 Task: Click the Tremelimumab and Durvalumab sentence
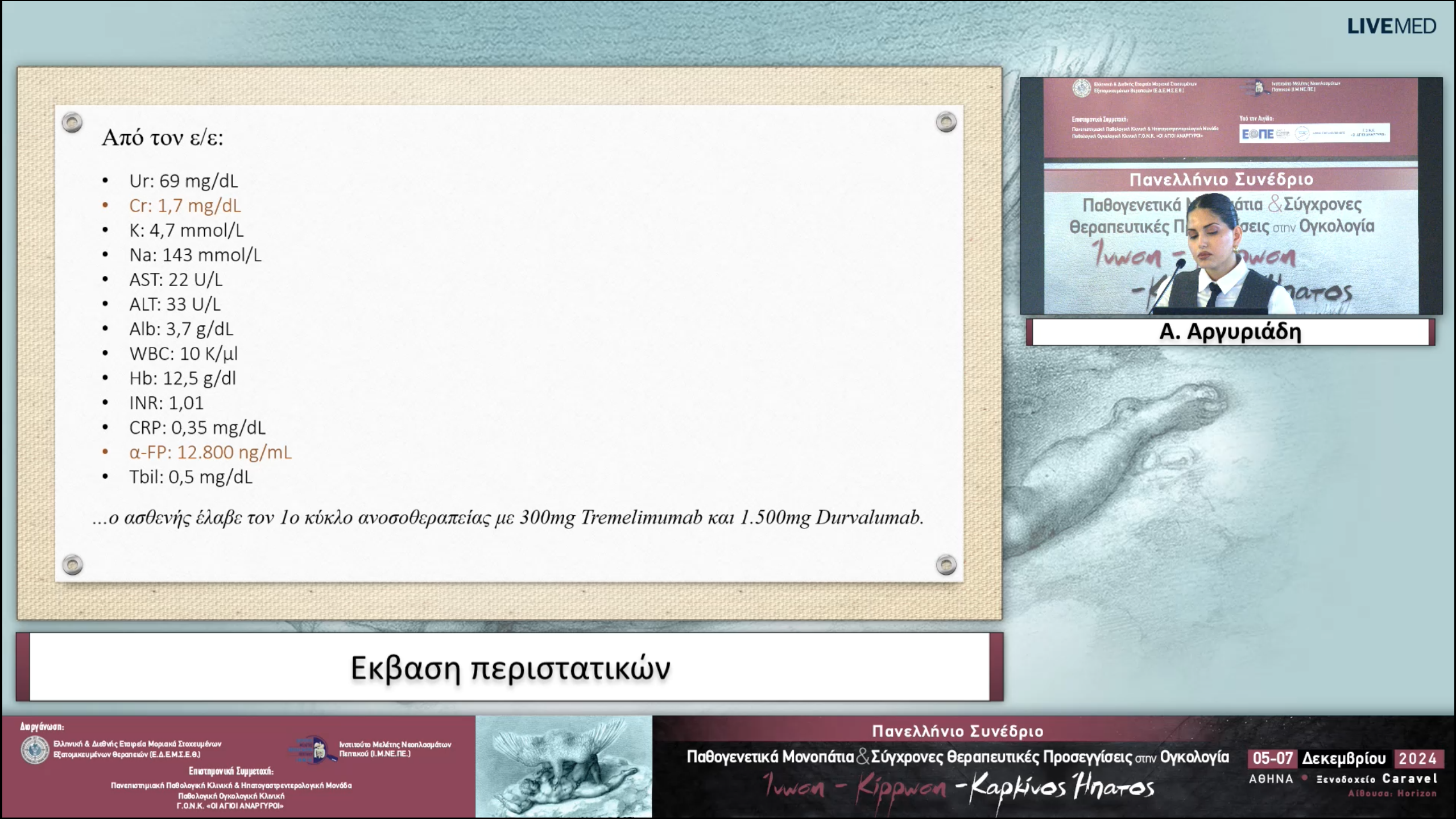pos(508,518)
